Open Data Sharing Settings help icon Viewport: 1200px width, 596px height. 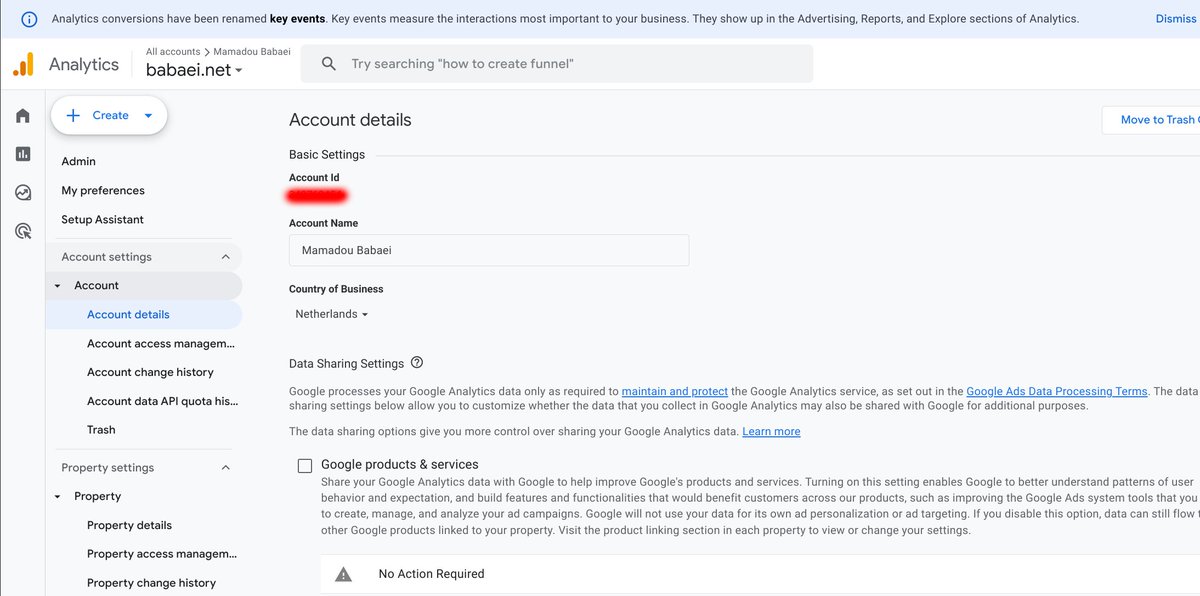coord(417,363)
